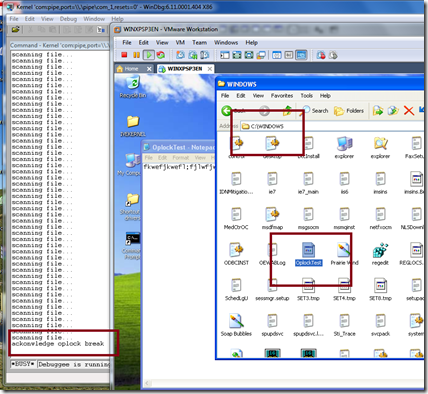Select the sessmgr.setup file
The height and width of the screenshot is (394, 428).
[x=272, y=289]
